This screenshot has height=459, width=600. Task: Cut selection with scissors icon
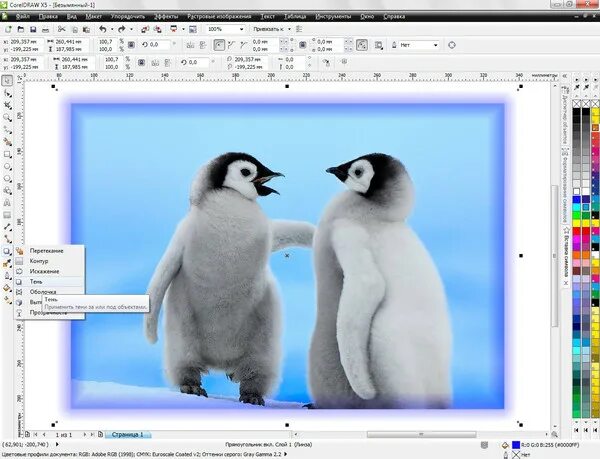(x=62, y=29)
